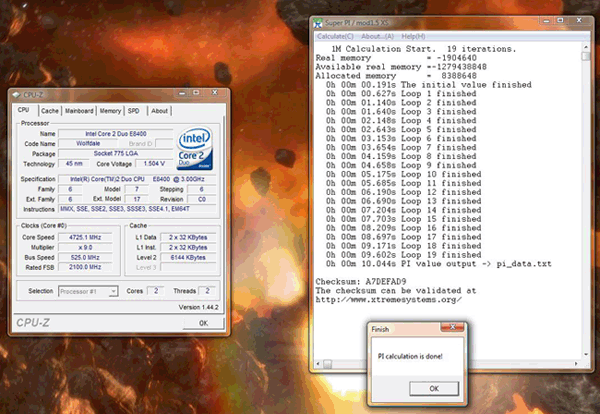This screenshot has width=600, height=414.
Task: Click the Core Voltage value 1.504 V
Action: point(154,164)
